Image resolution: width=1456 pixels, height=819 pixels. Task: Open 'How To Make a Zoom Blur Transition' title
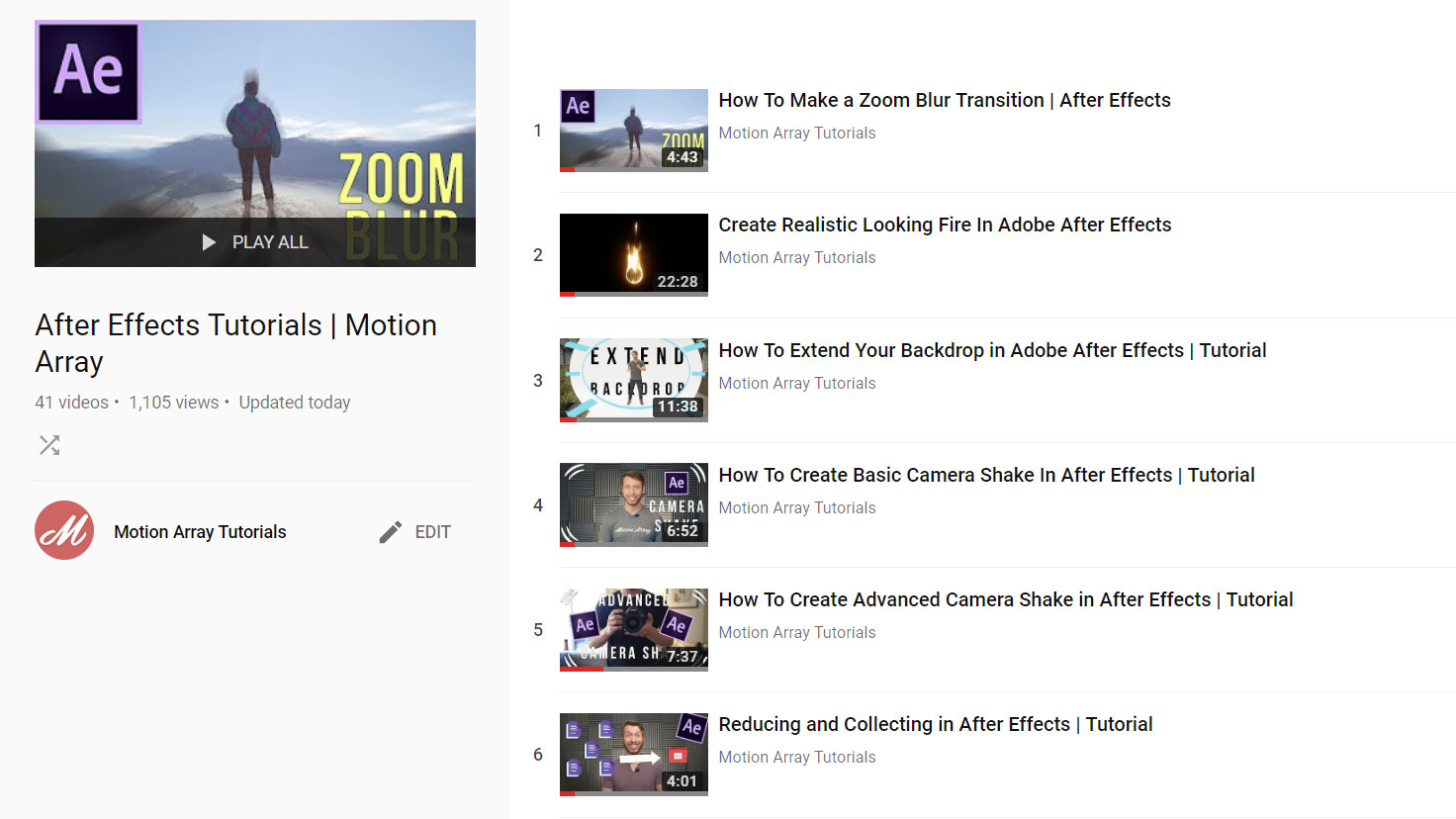click(x=945, y=100)
